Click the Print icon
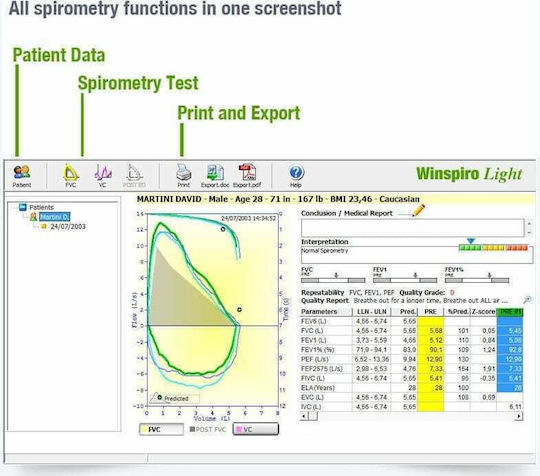 [x=184, y=176]
